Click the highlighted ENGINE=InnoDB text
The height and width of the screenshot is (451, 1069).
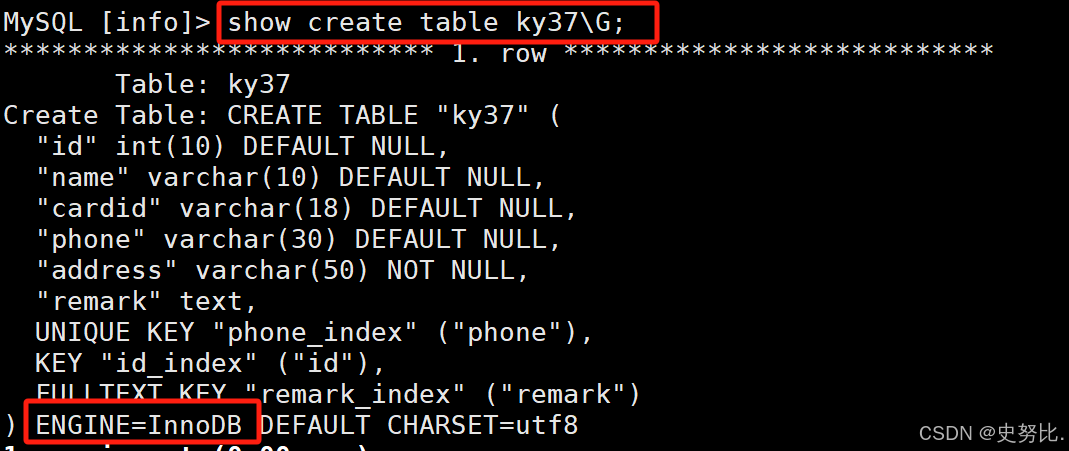tap(139, 426)
